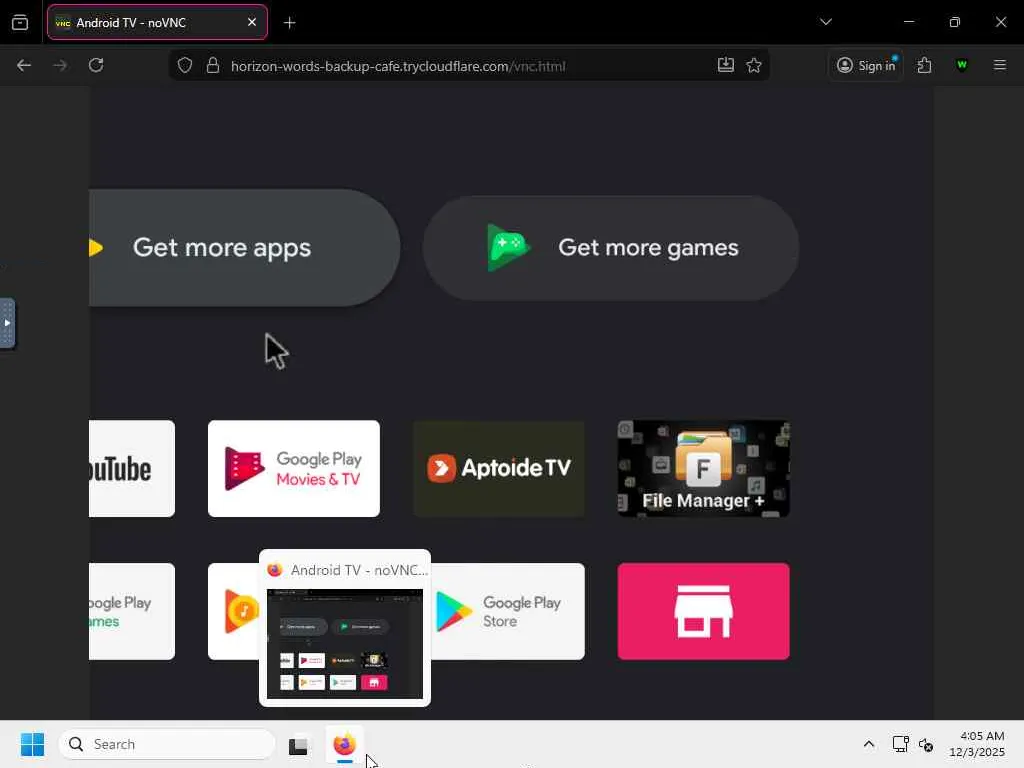
Task: Open the YouTube app tile
Action: pyautogui.click(x=132, y=469)
